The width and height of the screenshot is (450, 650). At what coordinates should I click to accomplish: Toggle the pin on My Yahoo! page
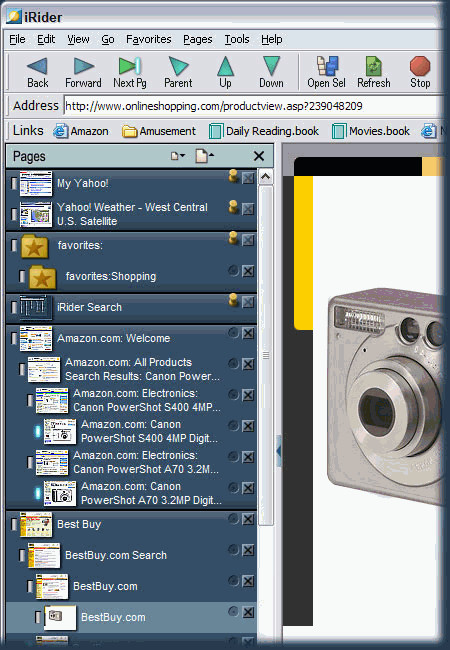[233, 176]
